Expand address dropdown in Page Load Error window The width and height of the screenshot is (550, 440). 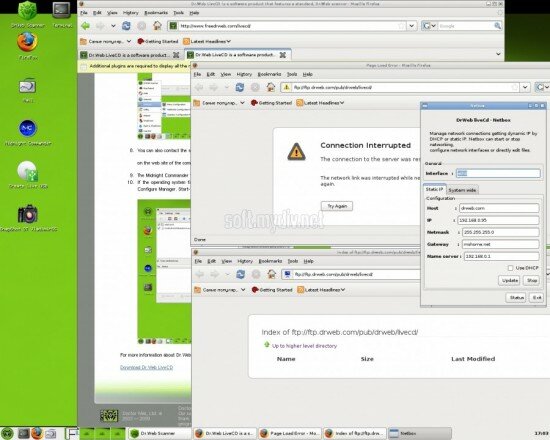(525, 87)
